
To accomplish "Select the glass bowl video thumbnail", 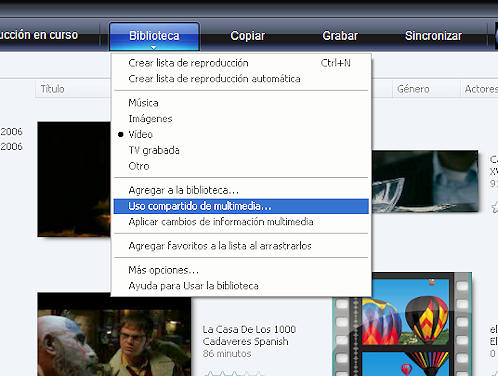I will click(x=425, y=181).
